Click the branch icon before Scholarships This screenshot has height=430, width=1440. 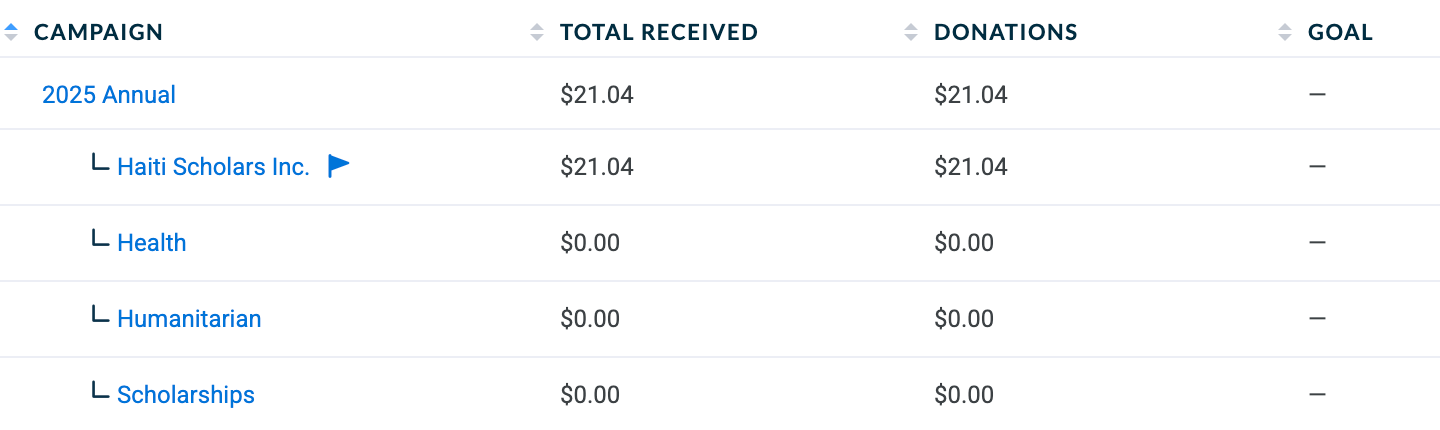click(100, 391)
